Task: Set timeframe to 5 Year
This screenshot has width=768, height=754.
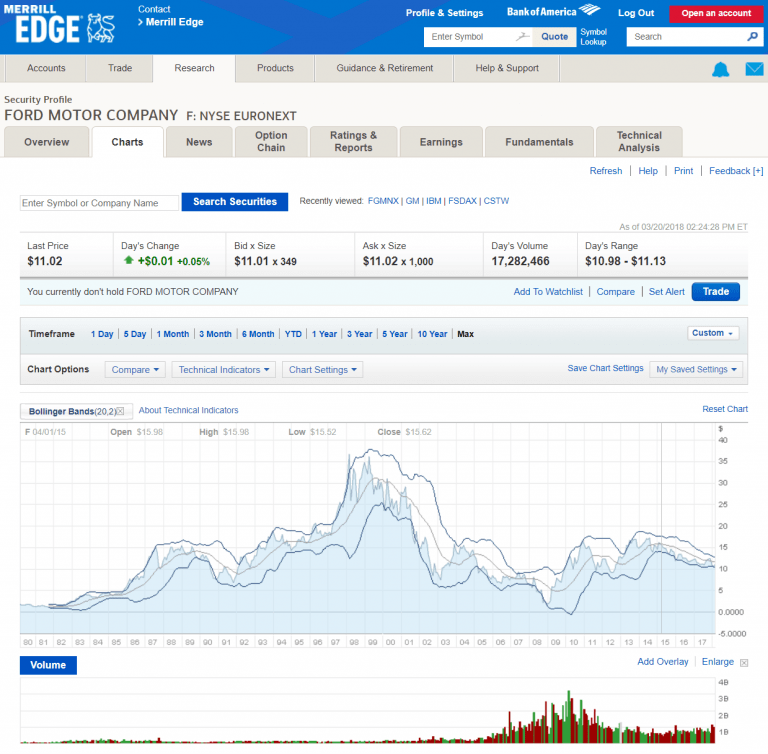Action: [395, 334]
